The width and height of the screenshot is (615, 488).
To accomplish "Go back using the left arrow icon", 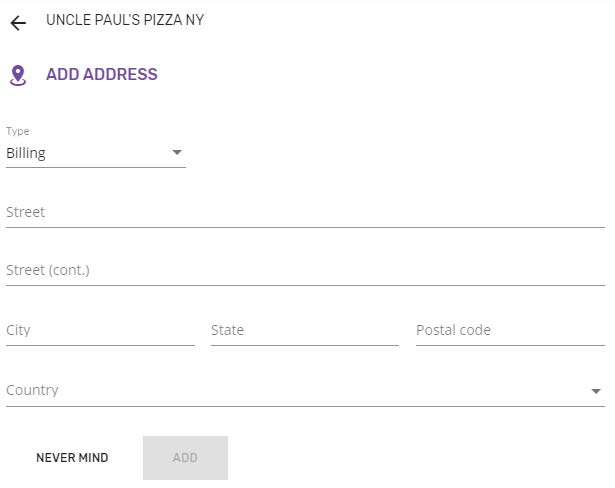I will (x=18, y=23).
